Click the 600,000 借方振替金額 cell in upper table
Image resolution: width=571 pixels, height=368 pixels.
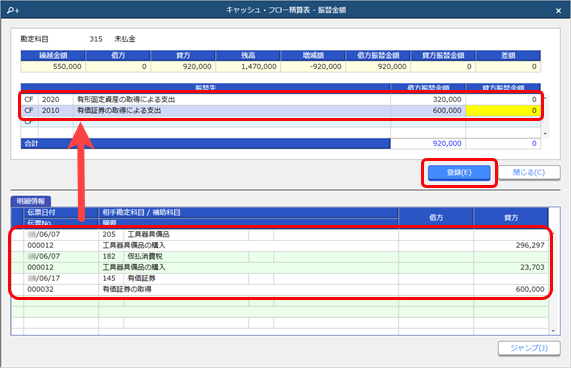pos(428,110)
